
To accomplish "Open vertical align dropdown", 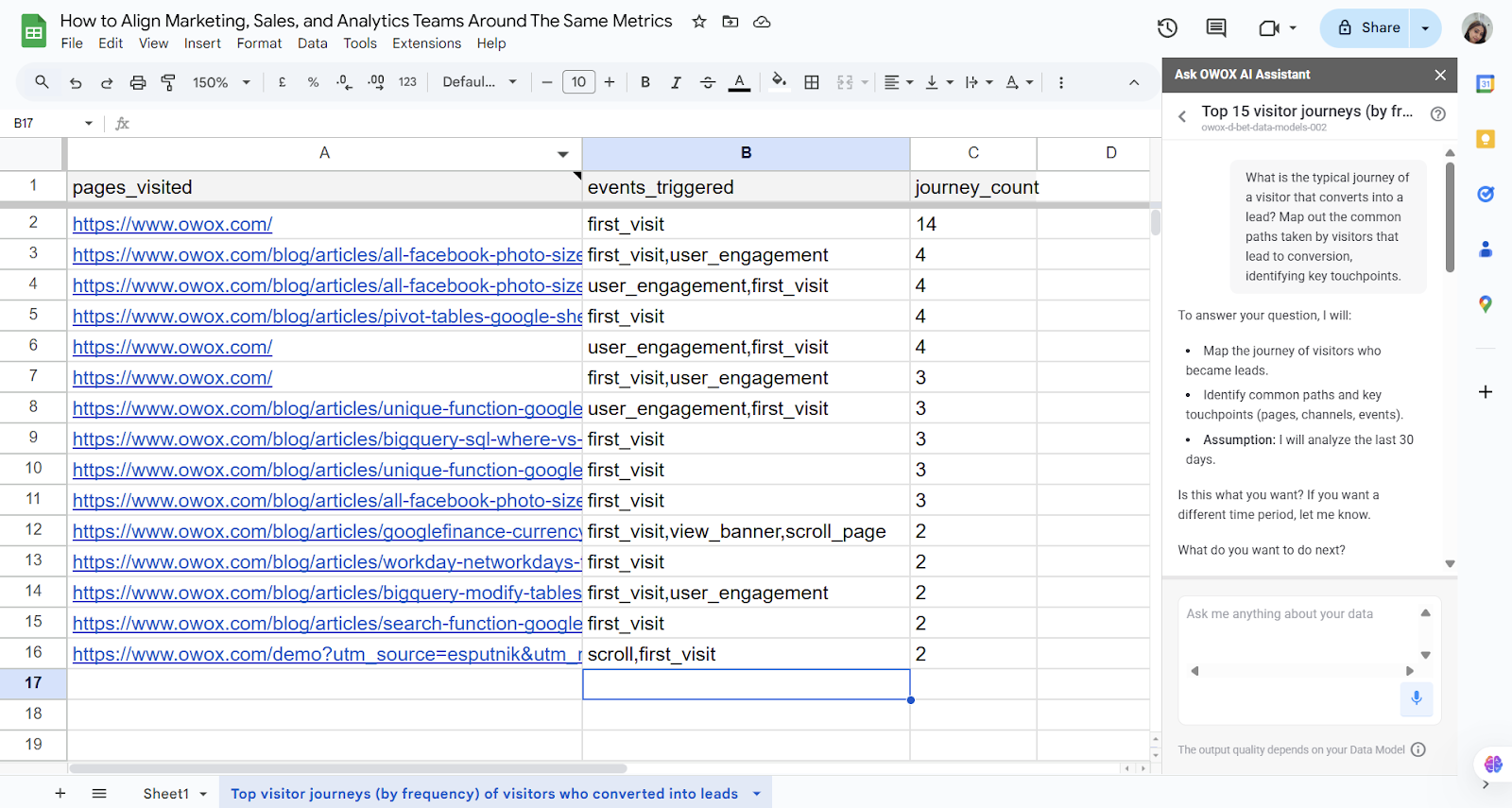I will (939, 82).
